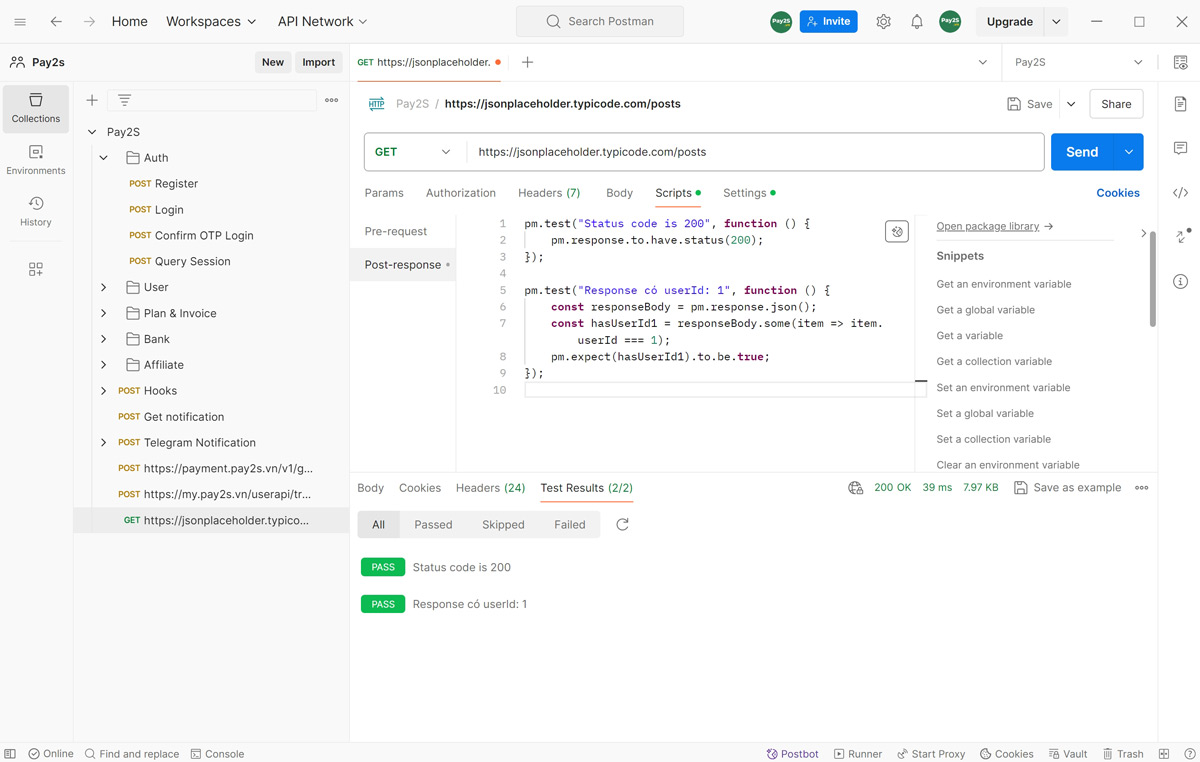
Task: Open the Send button dropdown arrow
Action: [x=1129, y=152]
